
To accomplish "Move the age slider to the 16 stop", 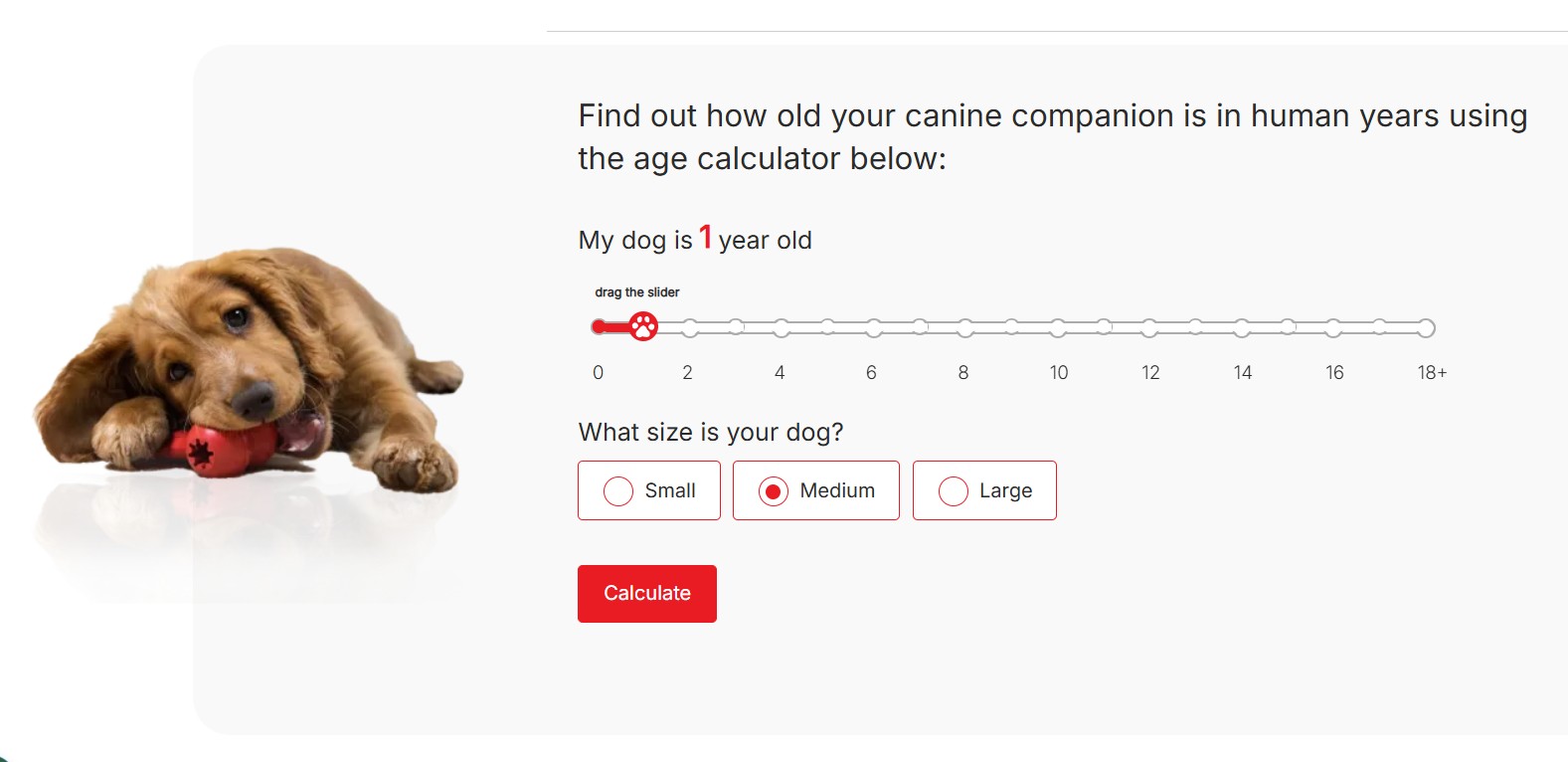I will [x=1333, y=328].
